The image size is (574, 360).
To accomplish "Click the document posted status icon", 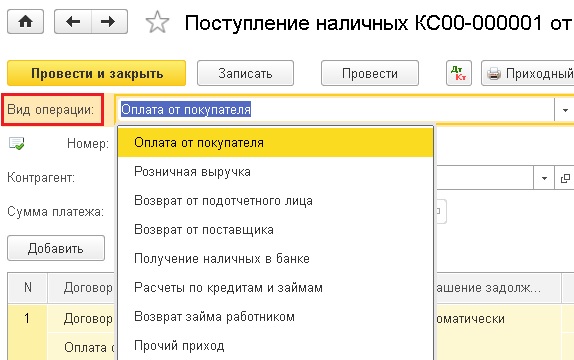I will [x=16, y=143].
